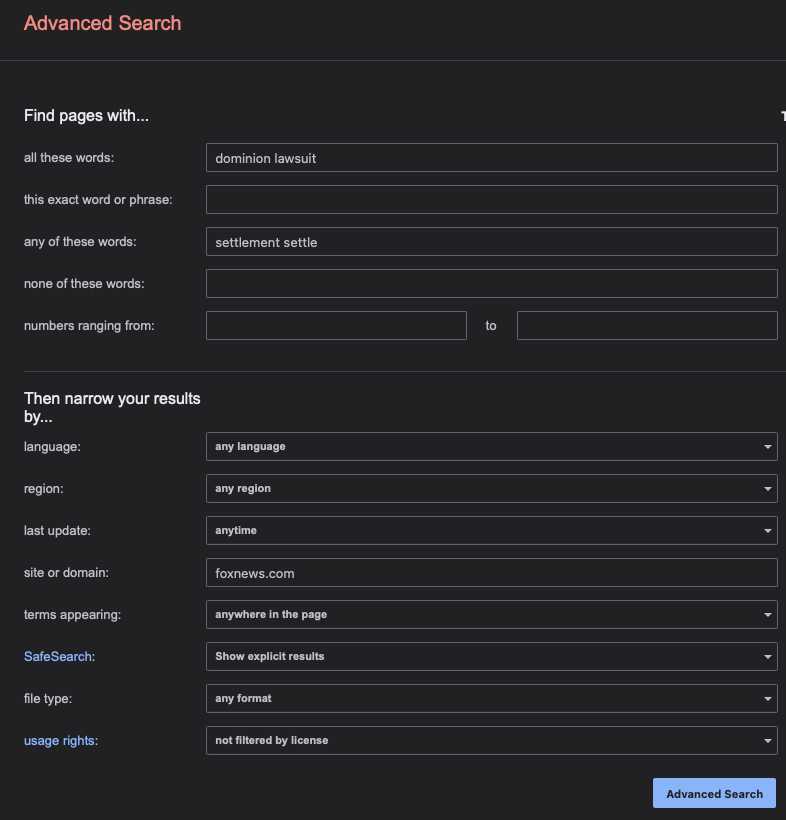Click the 'site or domain' field with foxnews.com
This screenshot has width=786, height=820.
492,573
